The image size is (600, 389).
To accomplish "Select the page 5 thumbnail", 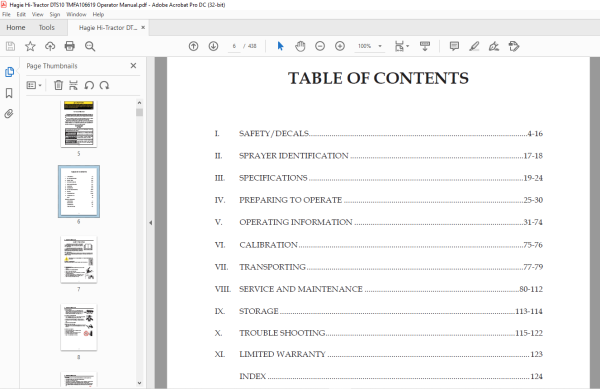I will 79,124.
